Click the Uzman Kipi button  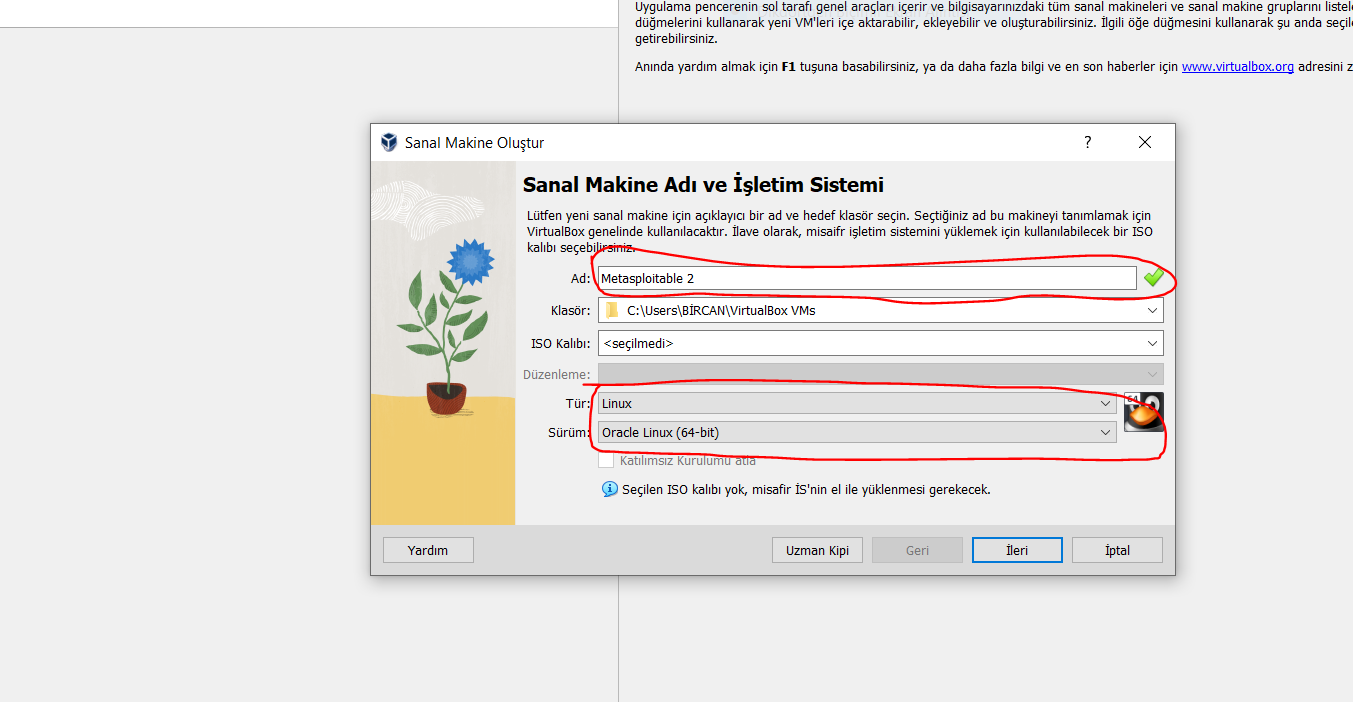[817, 550]
